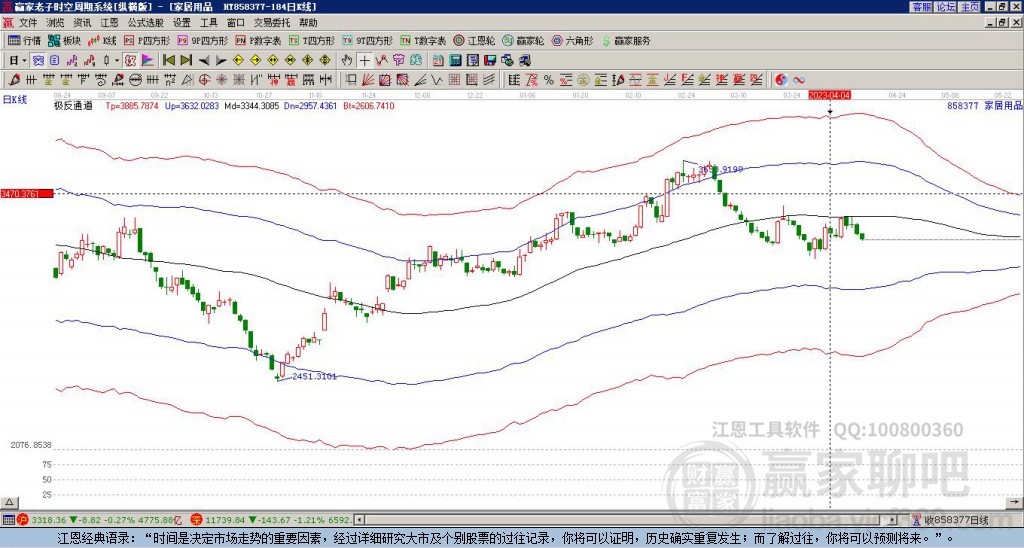Open the 9P四方形 tool
Screen dimensions: 1024x548
click(202, 41)
